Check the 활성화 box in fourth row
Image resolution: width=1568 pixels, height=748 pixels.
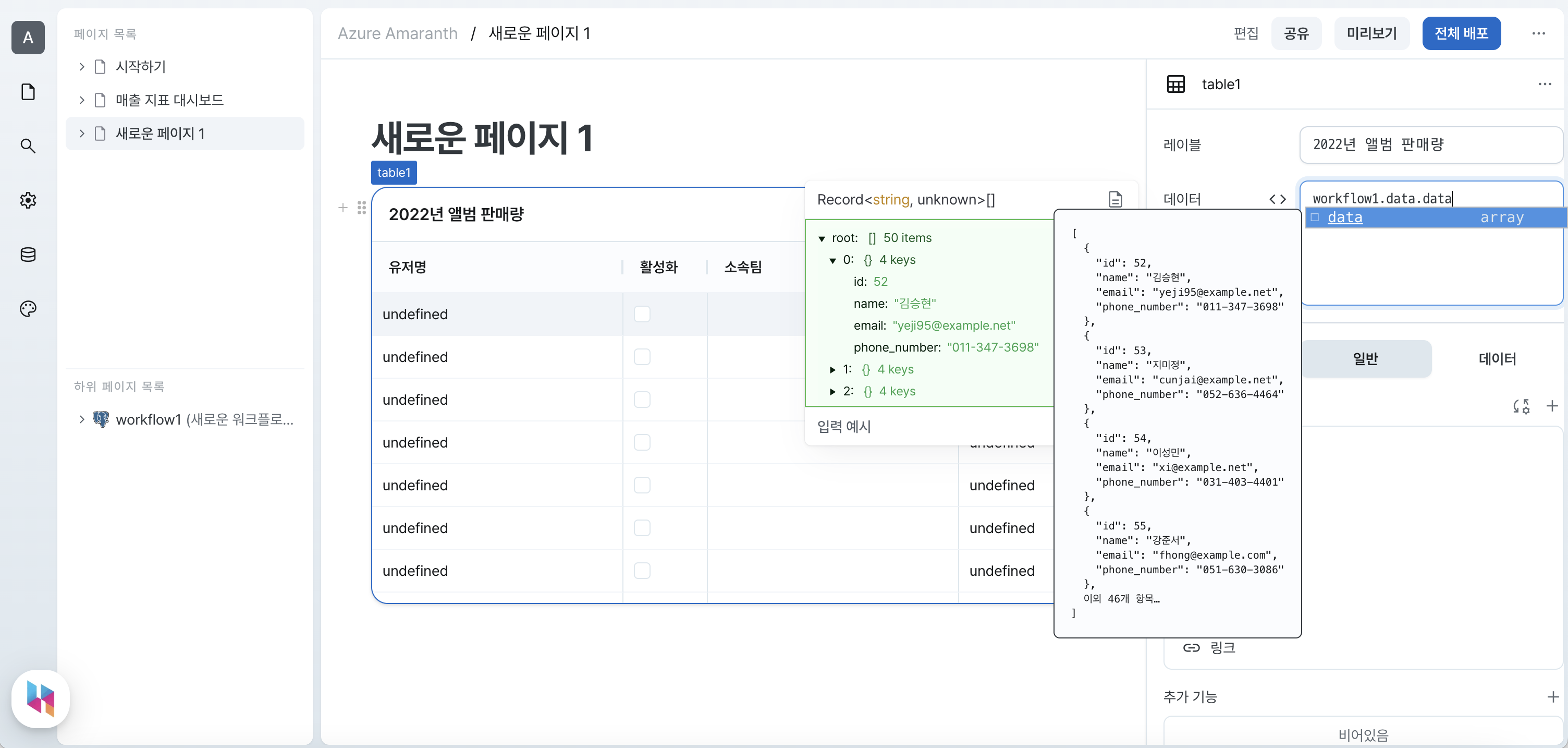(642, 442)
